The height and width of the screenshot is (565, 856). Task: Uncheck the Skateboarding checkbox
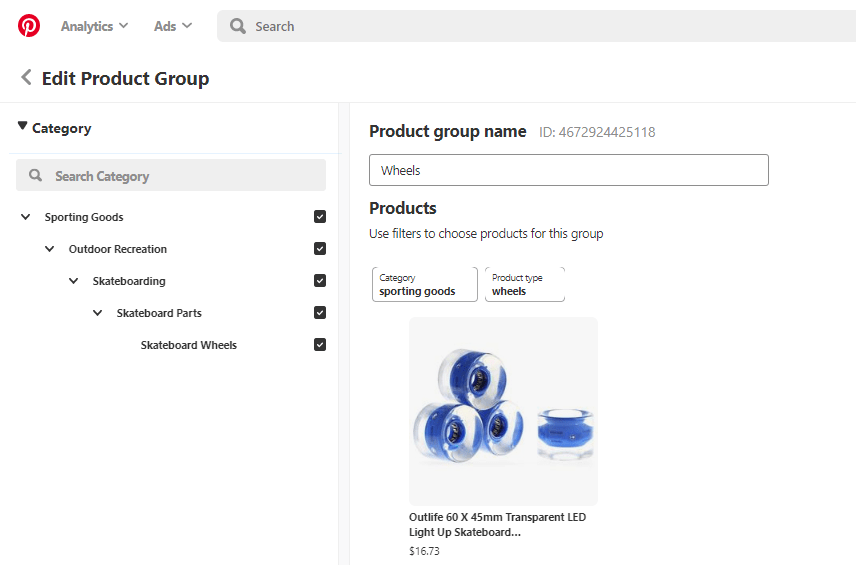tap(320, 281)
